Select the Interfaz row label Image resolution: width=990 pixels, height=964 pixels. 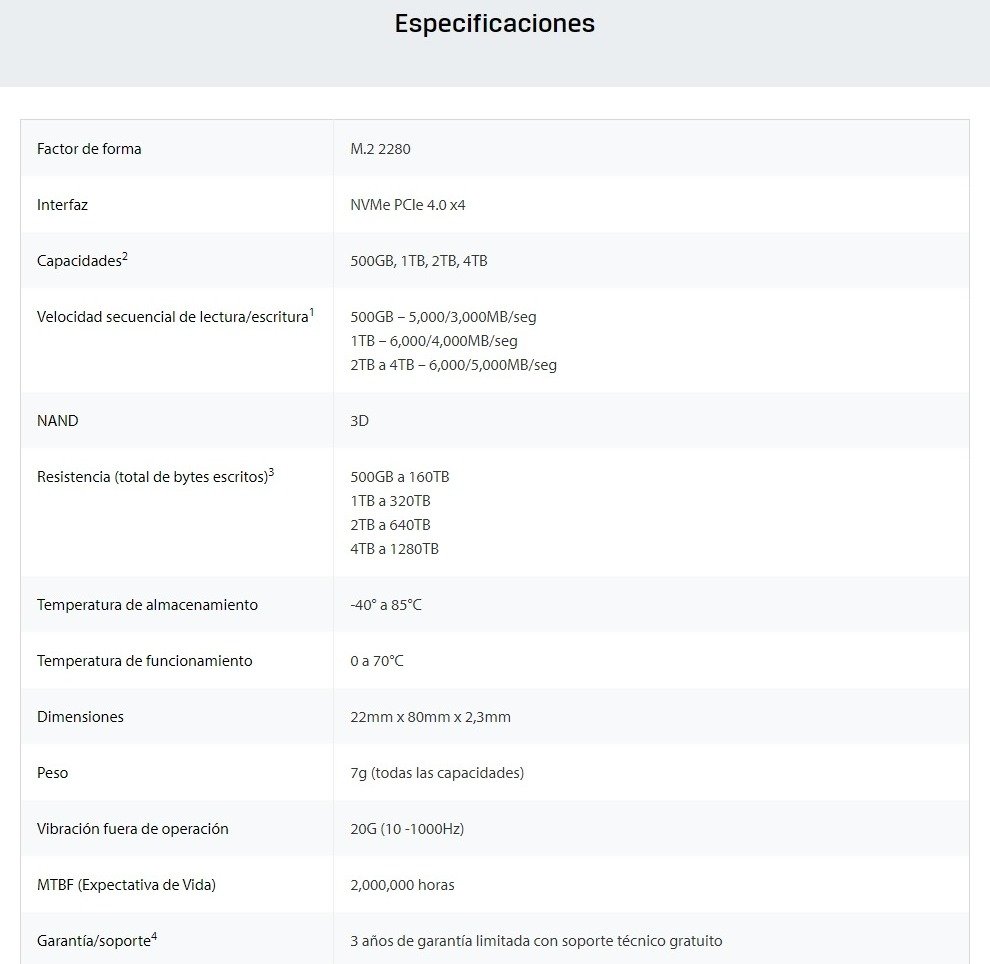click(x=62, y=205)
